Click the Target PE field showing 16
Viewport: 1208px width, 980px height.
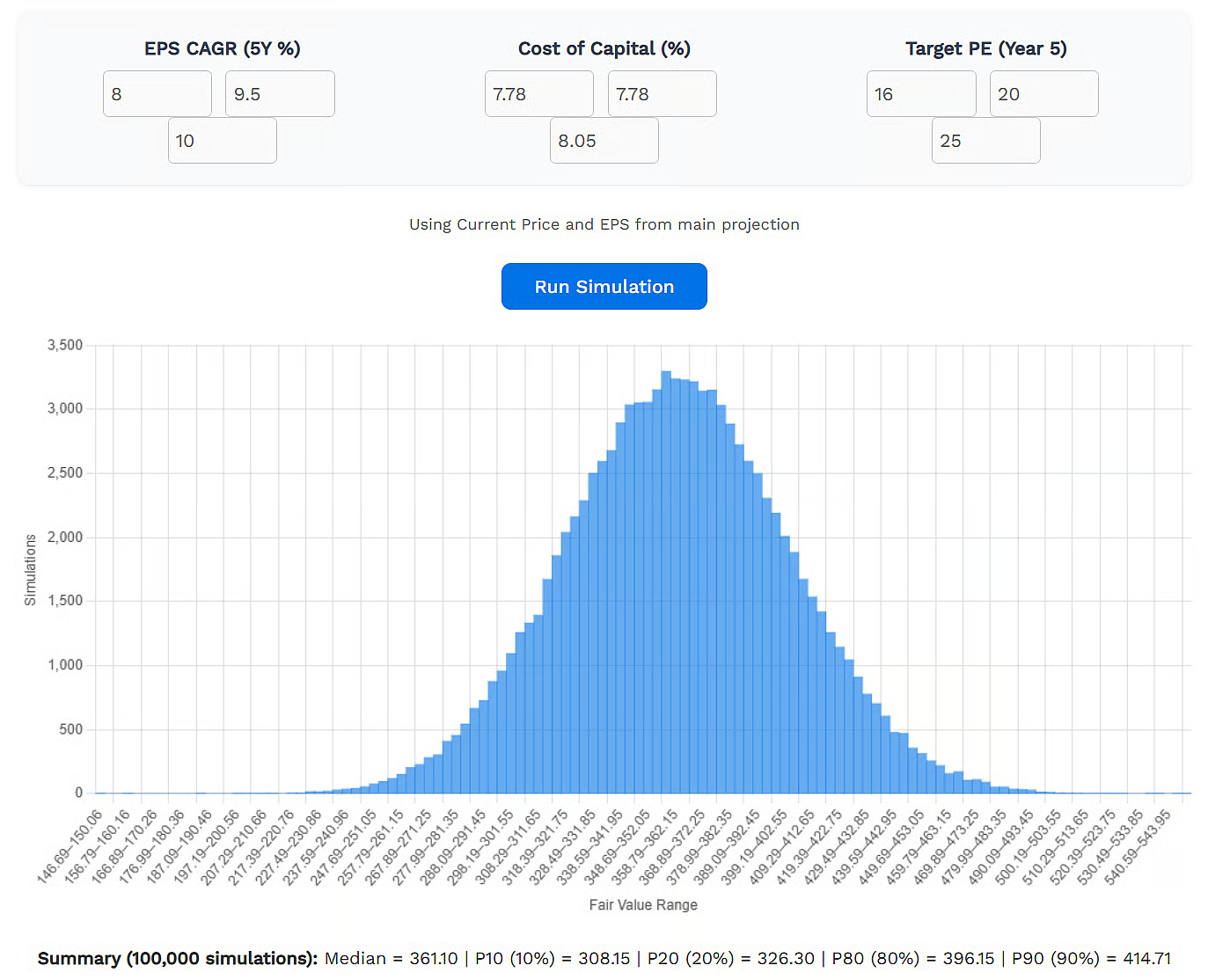tap(920, 94)
